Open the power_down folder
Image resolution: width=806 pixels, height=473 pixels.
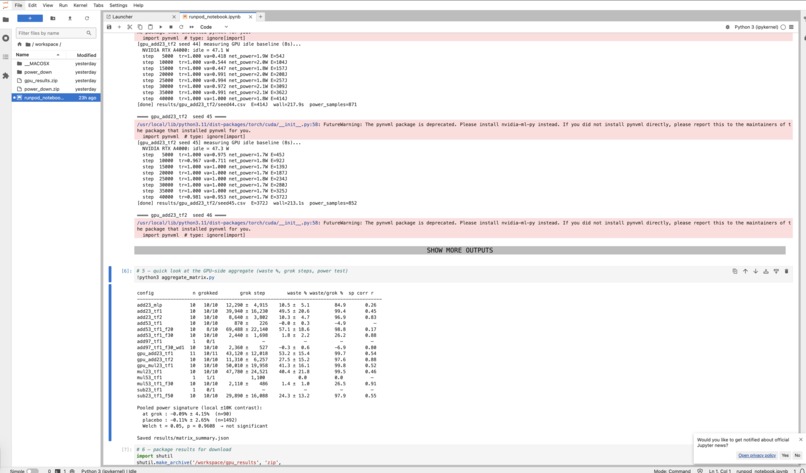click(57, 72)
